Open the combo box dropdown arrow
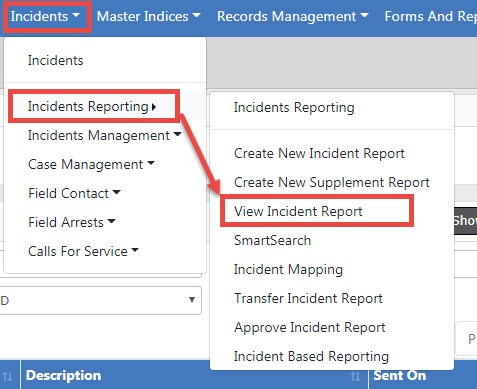This screenshot has width=477, height=389. coord(192,300)
